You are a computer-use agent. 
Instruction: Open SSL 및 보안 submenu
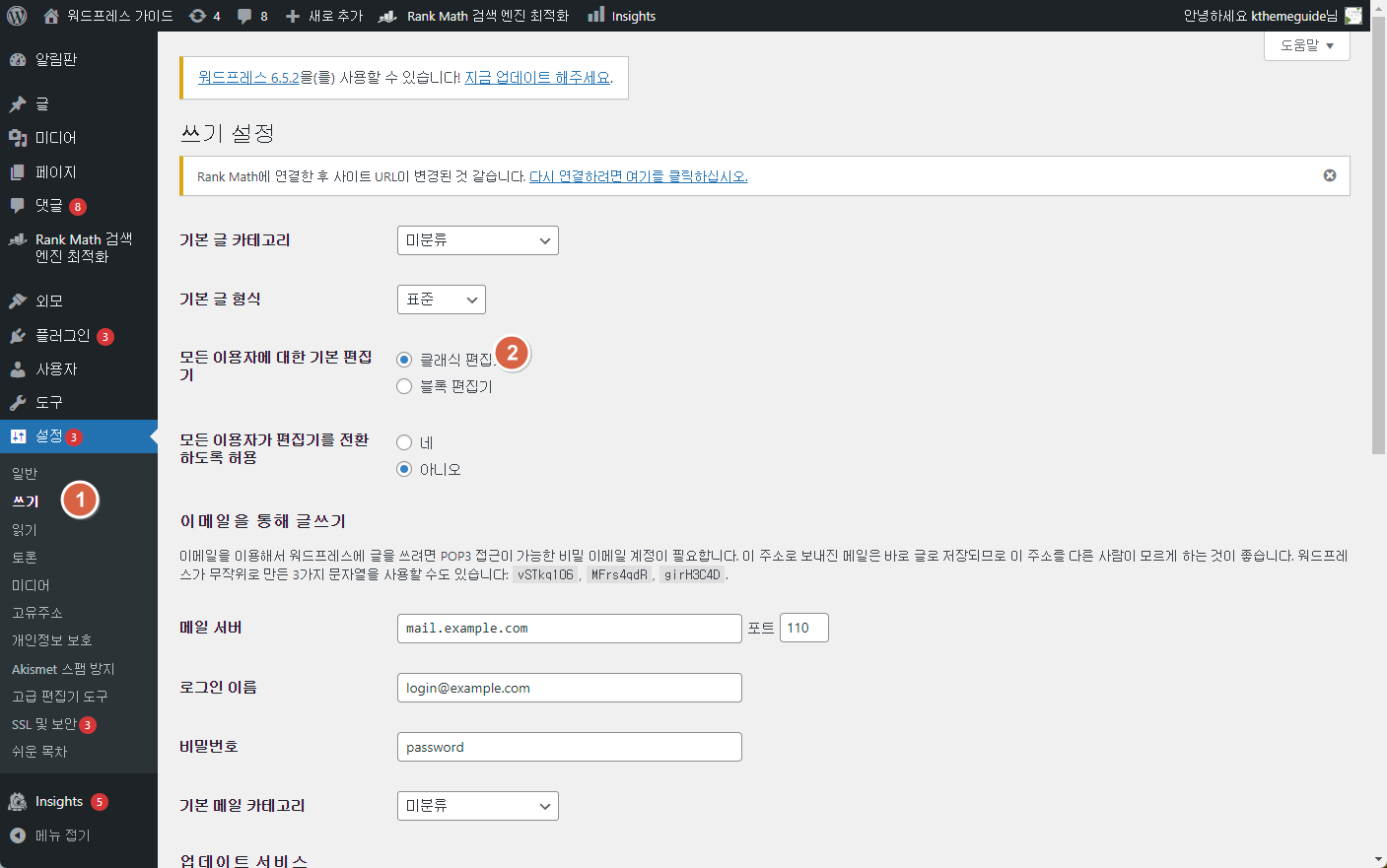[44, 724]
